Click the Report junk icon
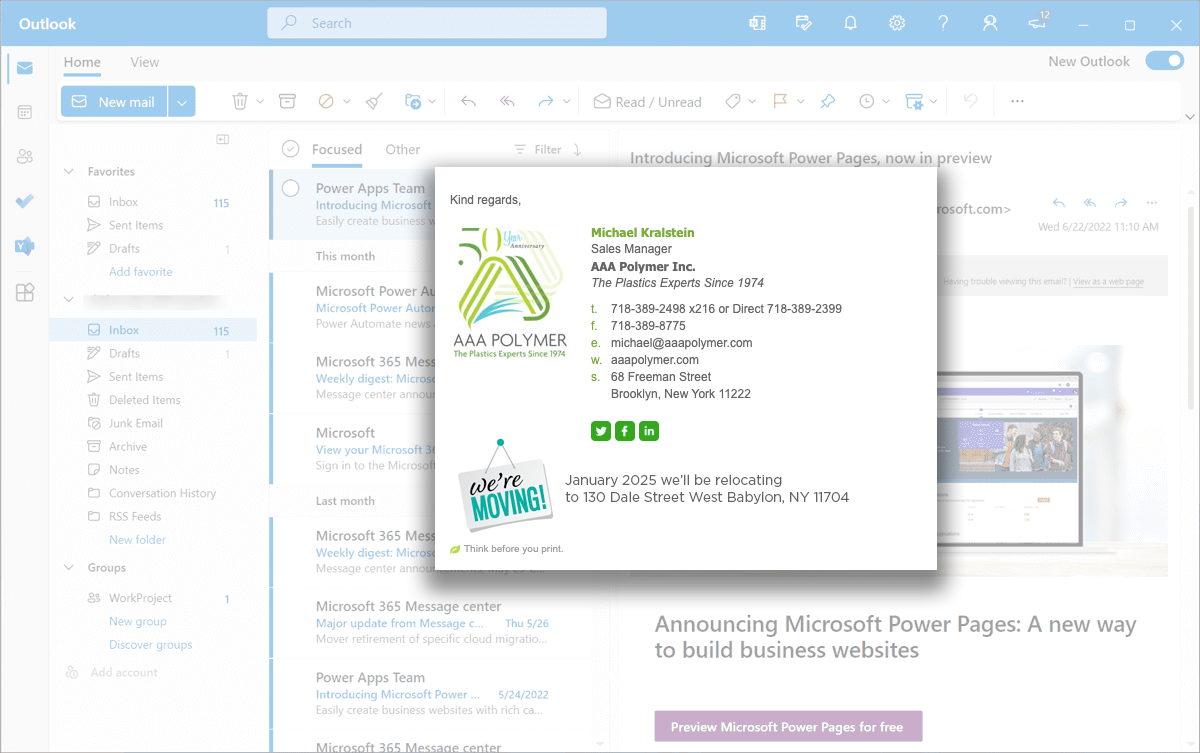This screenshot has height=753, width=1200. click(326, 101)
